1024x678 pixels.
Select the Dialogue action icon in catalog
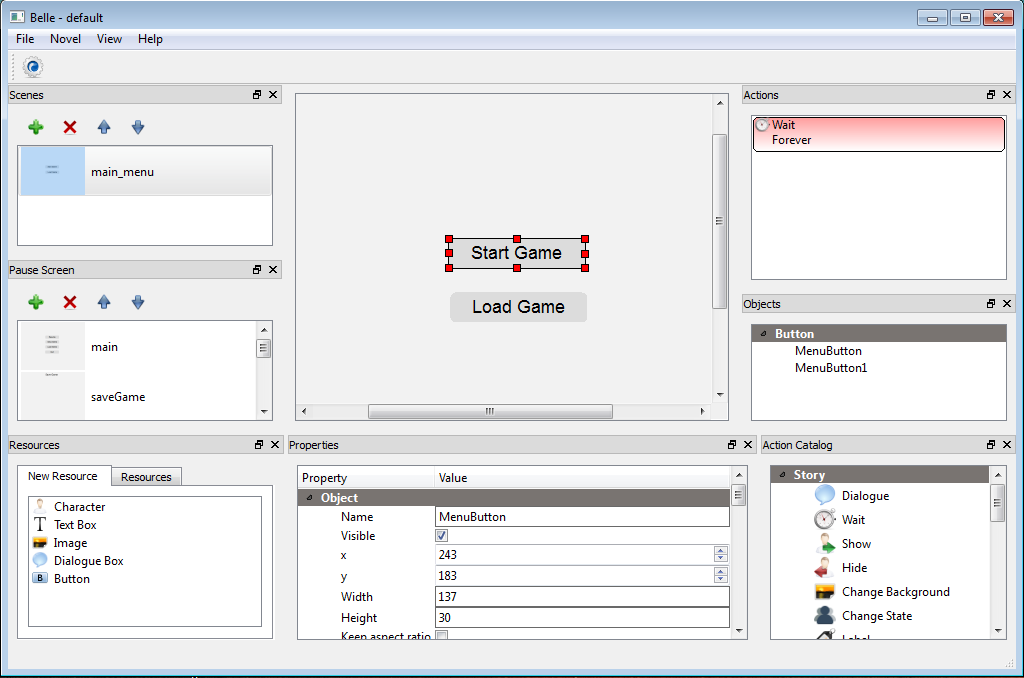click(x=824, y=496)
